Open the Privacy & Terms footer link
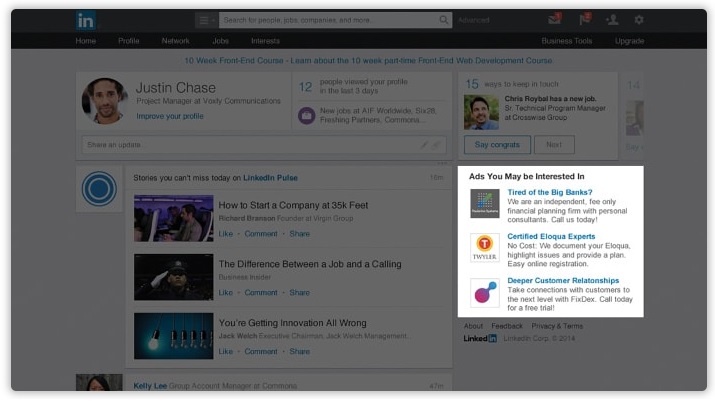Viewport: 715px width, 405px height. click(x=557, y=326)
